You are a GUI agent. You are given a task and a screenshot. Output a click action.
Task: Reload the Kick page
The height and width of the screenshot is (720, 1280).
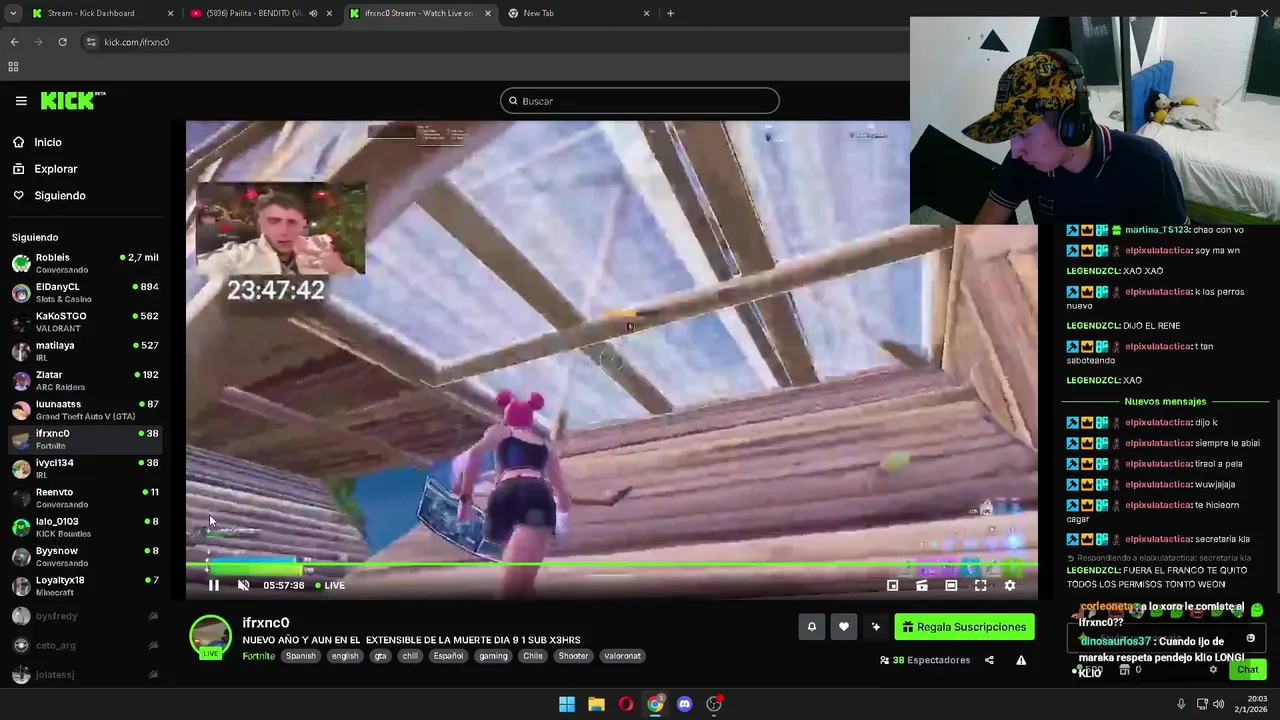click(62, 42)
